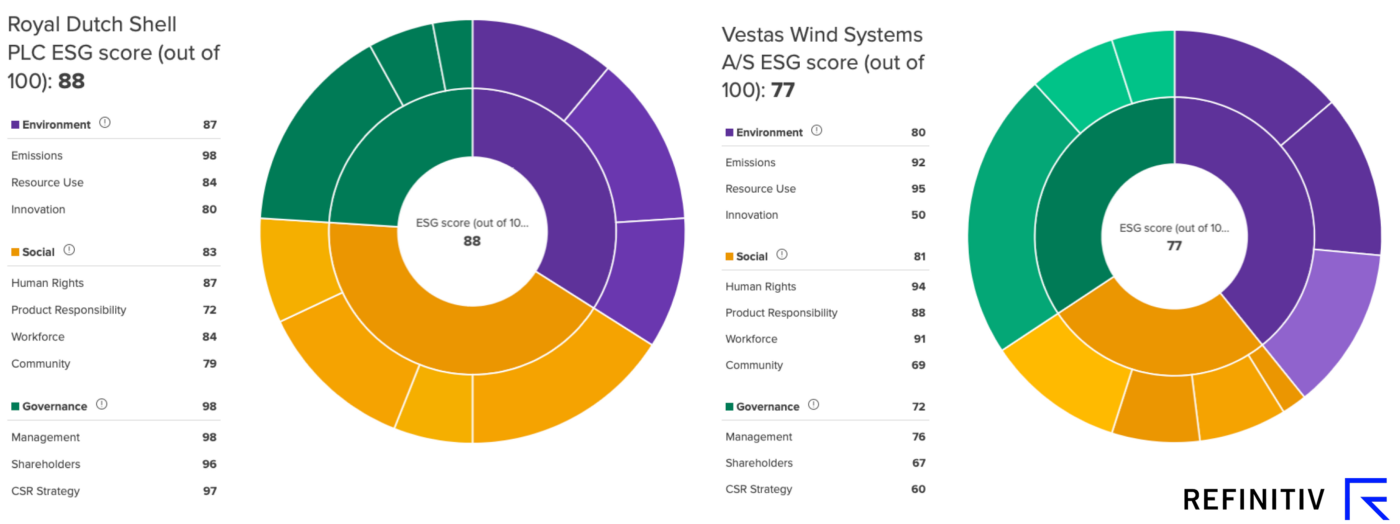Click Shell's Environment score value 87
This screenshot has height=524, width=1400.
coord(209,125)
